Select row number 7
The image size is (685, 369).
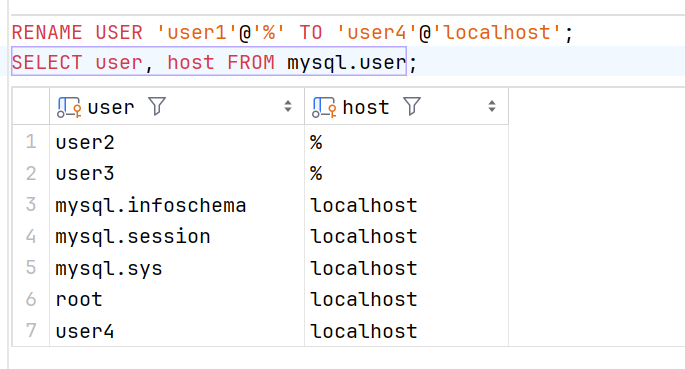pos(31,331)
